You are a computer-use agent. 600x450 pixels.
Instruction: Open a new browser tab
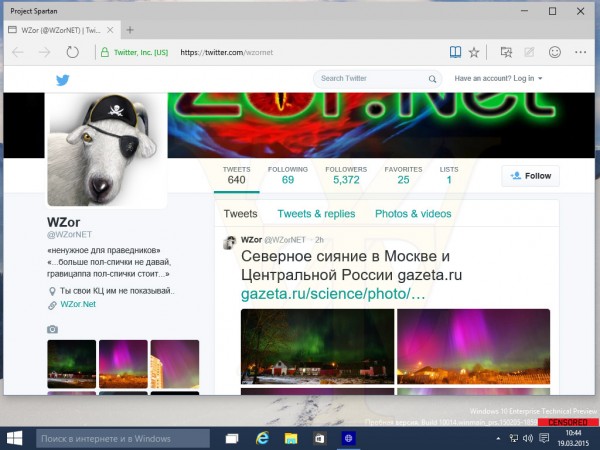(x=130, y=30)
